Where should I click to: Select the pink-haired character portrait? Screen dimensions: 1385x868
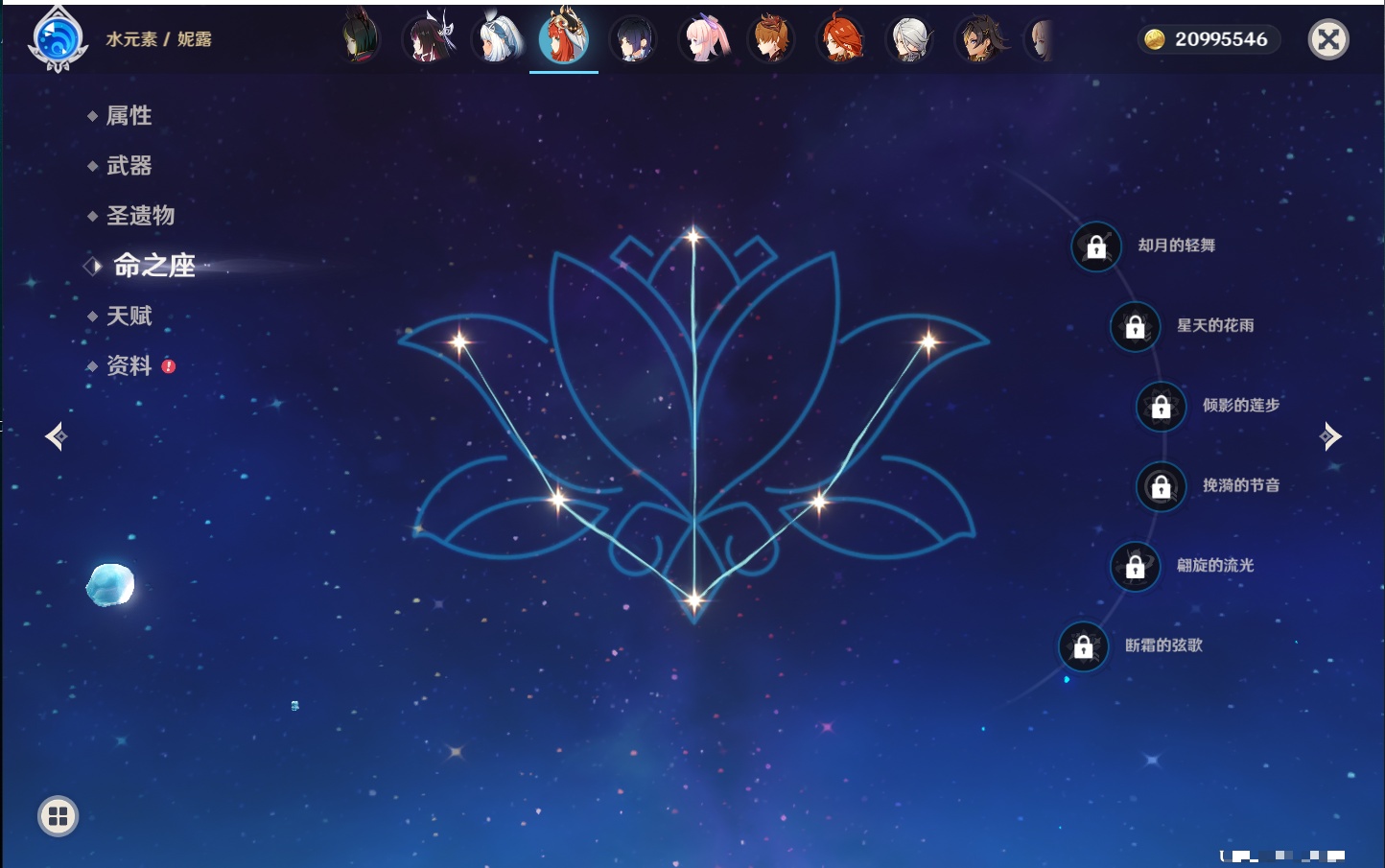point(703,39)
